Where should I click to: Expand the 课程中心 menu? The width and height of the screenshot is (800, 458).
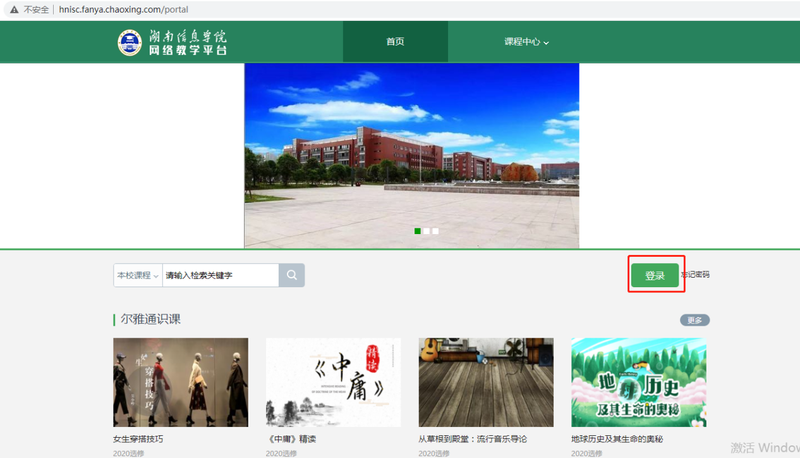[527, 42]
